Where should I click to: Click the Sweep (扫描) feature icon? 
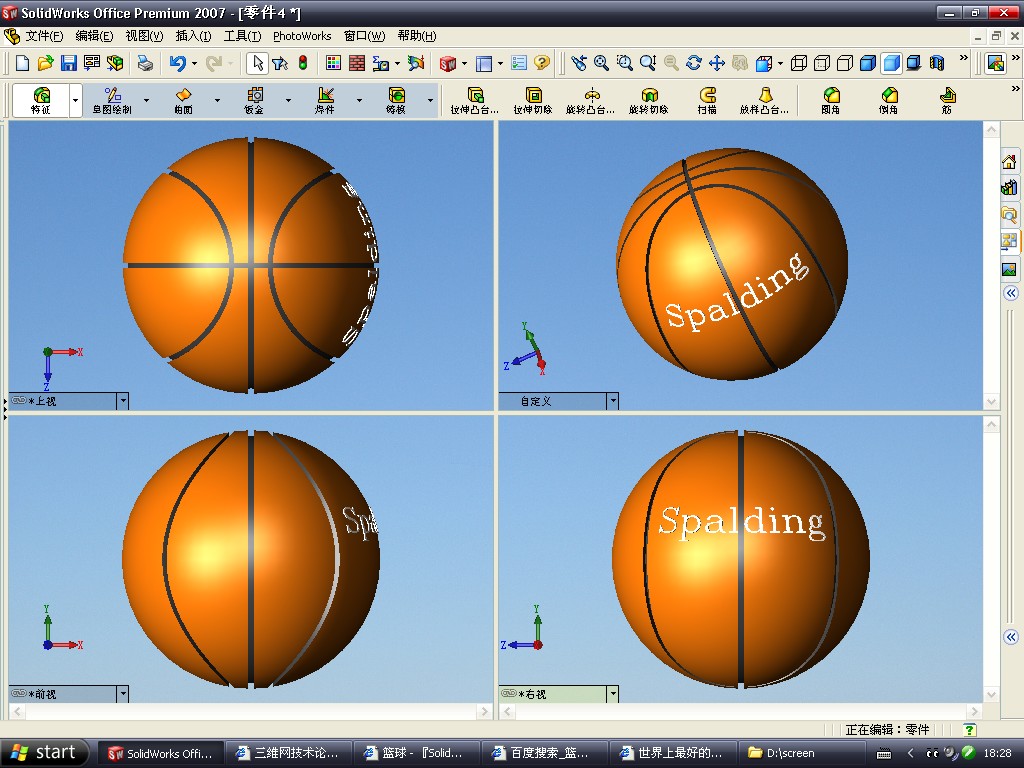coord(707,101)
